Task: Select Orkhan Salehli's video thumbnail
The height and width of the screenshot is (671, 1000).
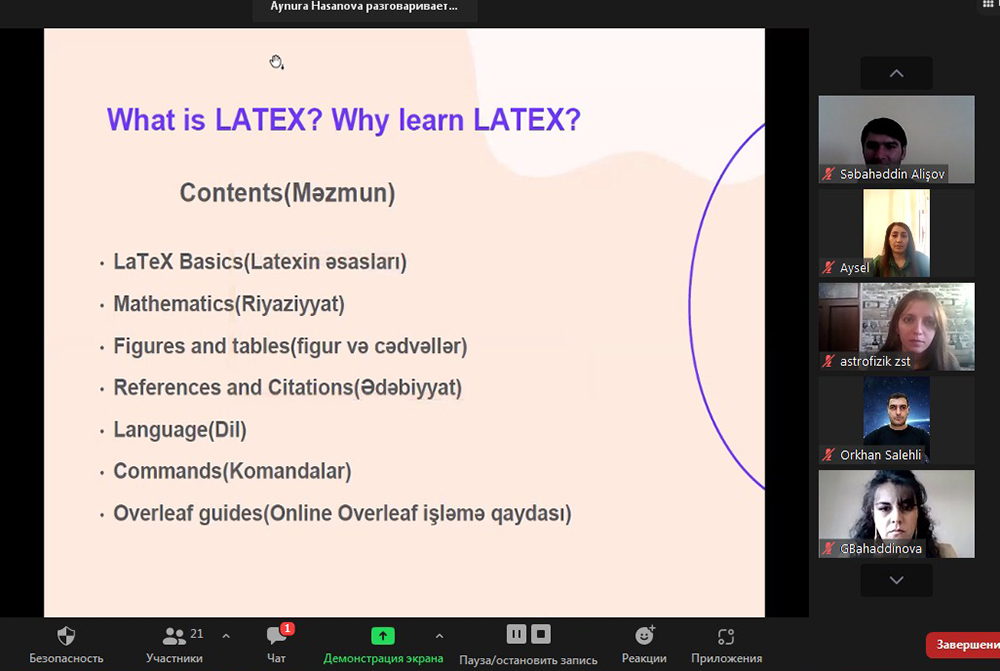Action: coord(896,420)
